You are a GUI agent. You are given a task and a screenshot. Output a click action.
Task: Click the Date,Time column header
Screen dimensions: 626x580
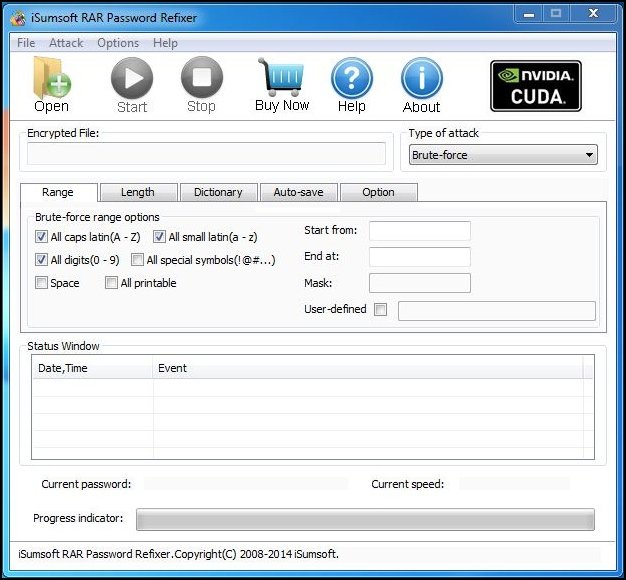pos(92,368)
